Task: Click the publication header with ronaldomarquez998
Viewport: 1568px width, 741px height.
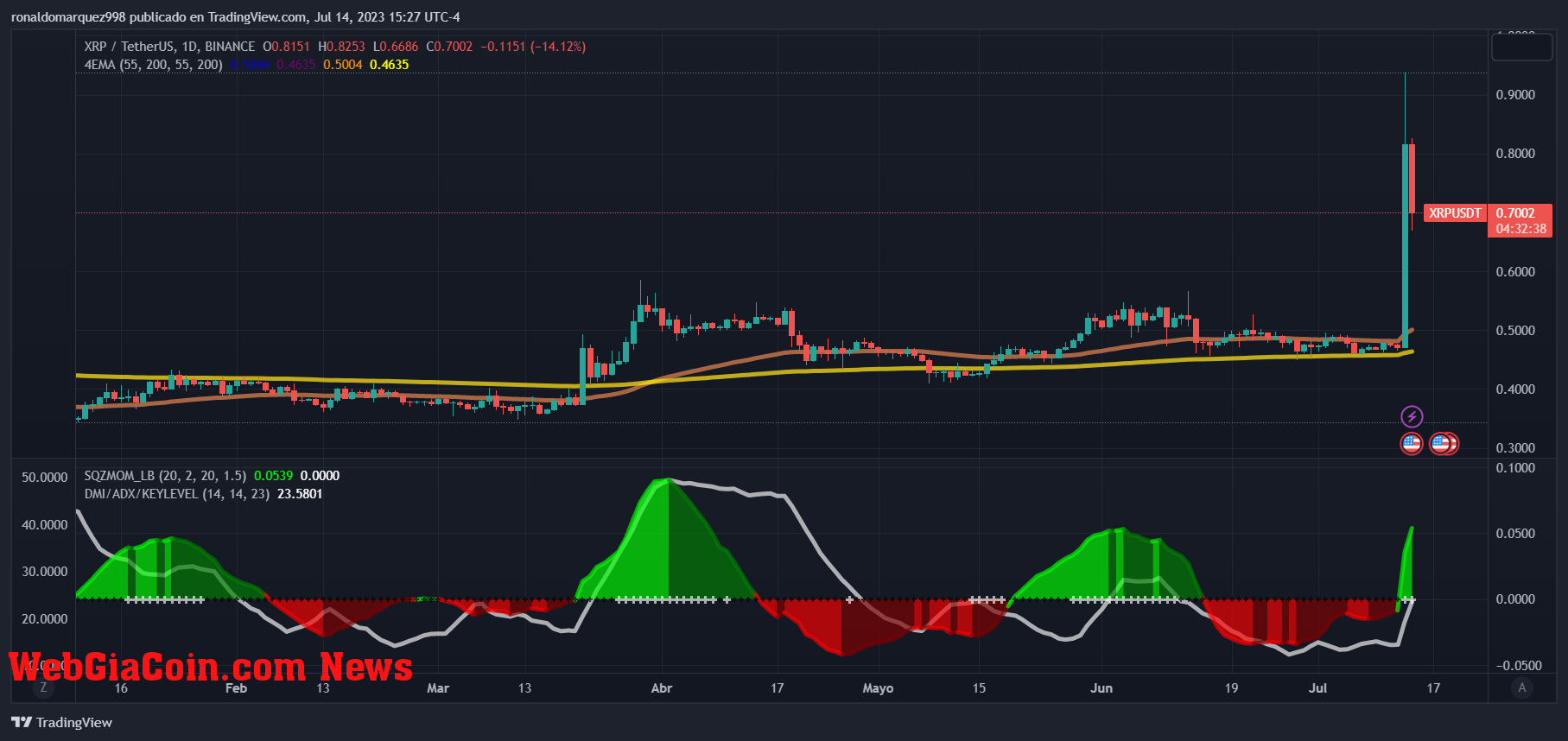Action: 236,17
